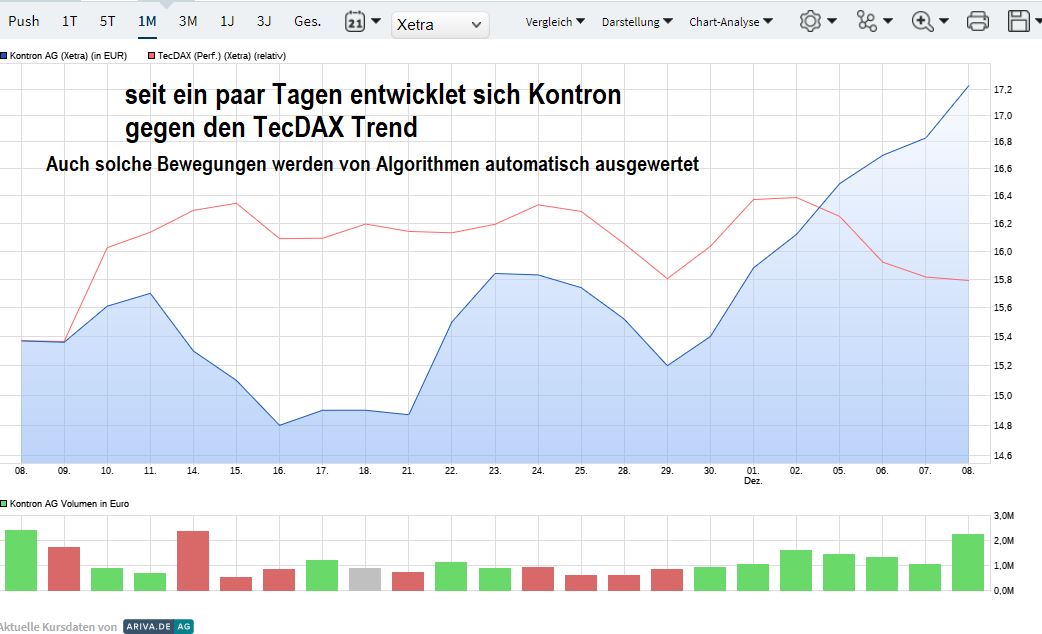Open the Xetra exchange dropdown
The height and width of the screenshot is (634, 1042).
click(x=438, y=24)
